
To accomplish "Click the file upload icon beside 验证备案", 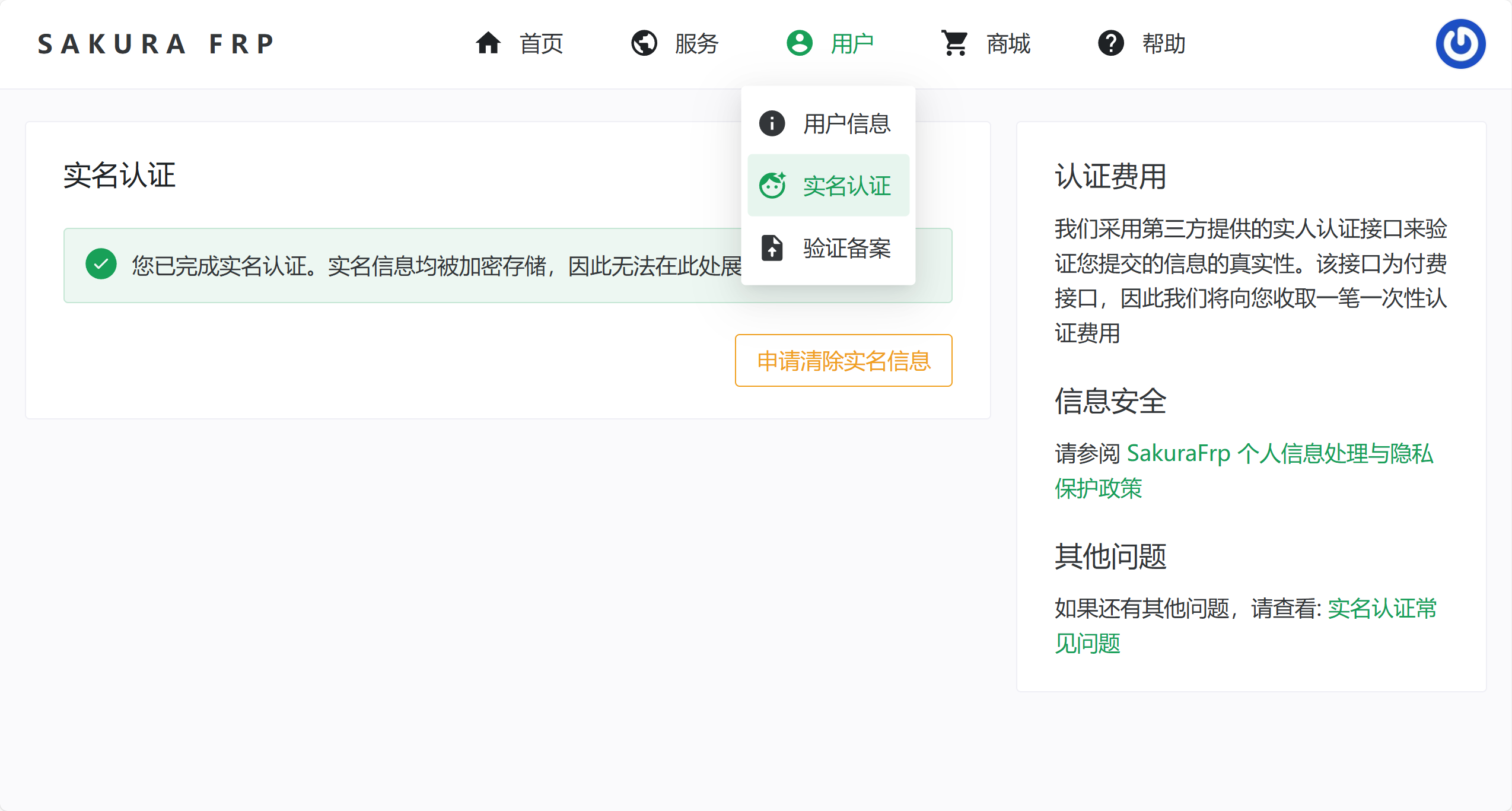I will pyautogui.click(x=771, y=248).
